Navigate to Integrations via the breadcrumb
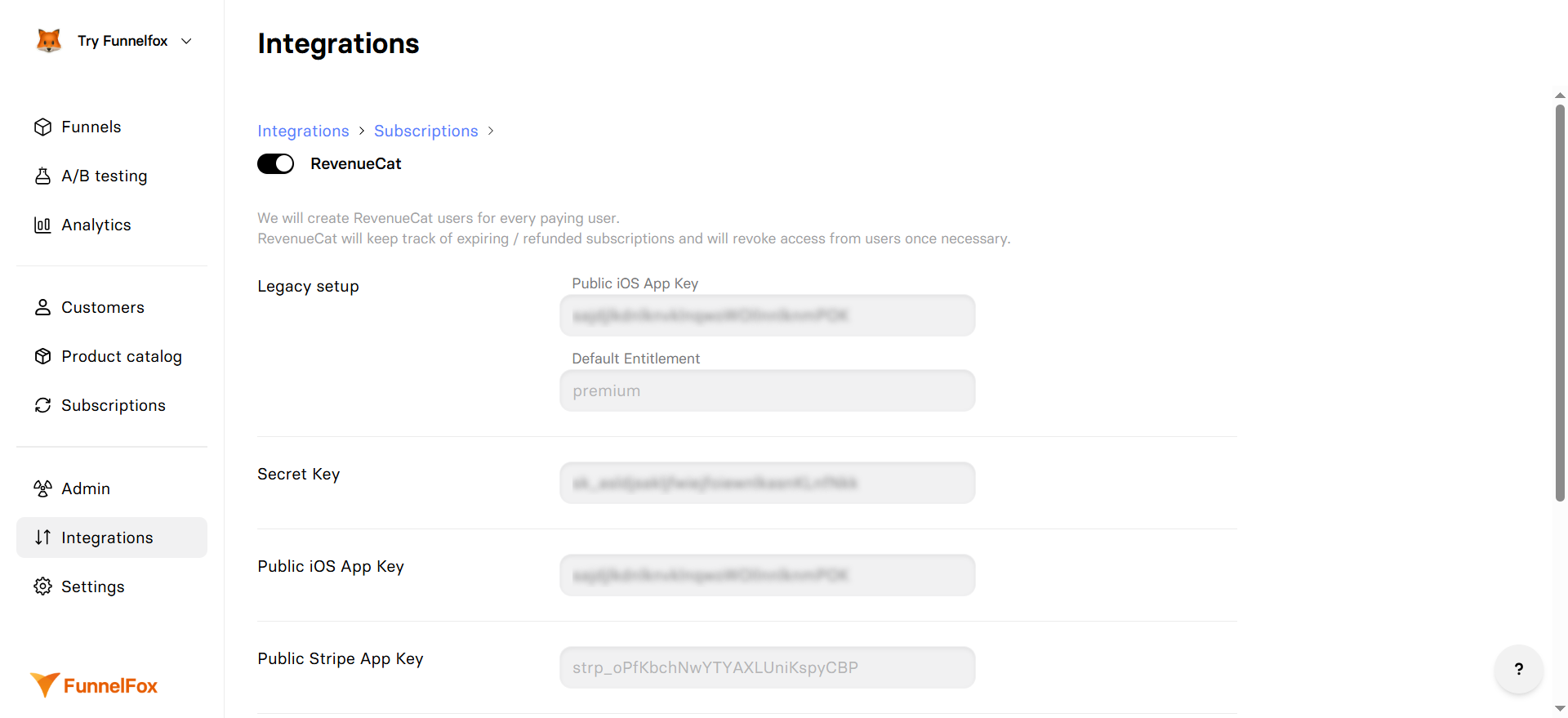Image resolution: width=1568 pixels, height=718 pixels. point(303,131)
